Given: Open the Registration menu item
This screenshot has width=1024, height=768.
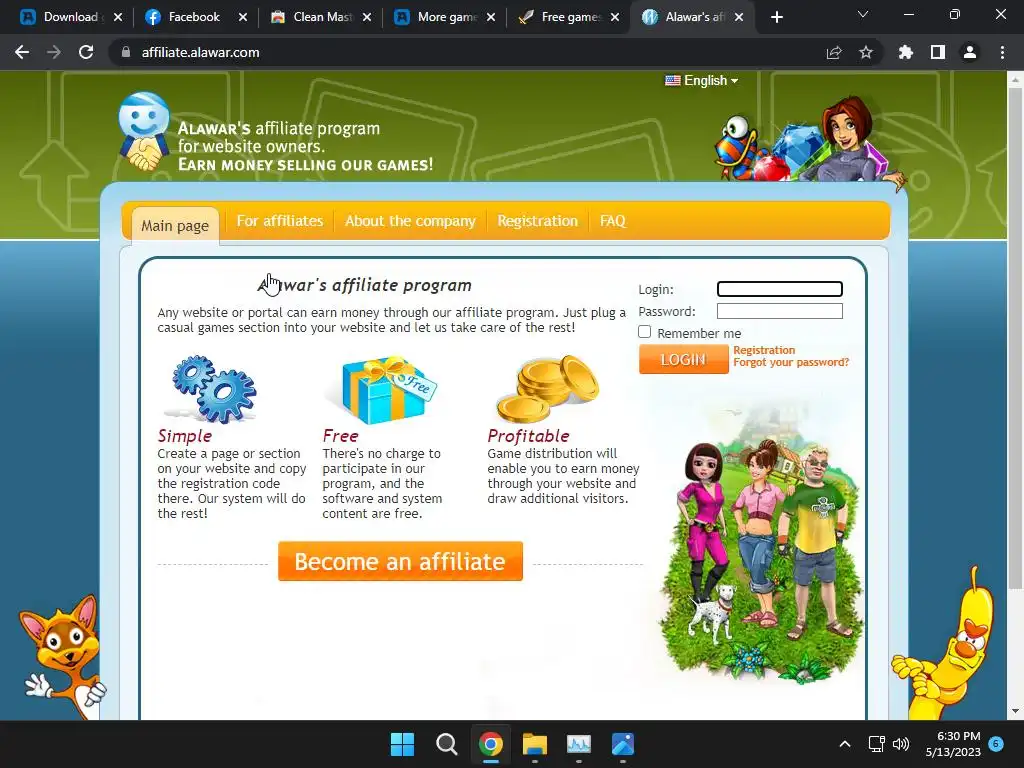Looking at the screenshot, I should (x=537, y=221).
